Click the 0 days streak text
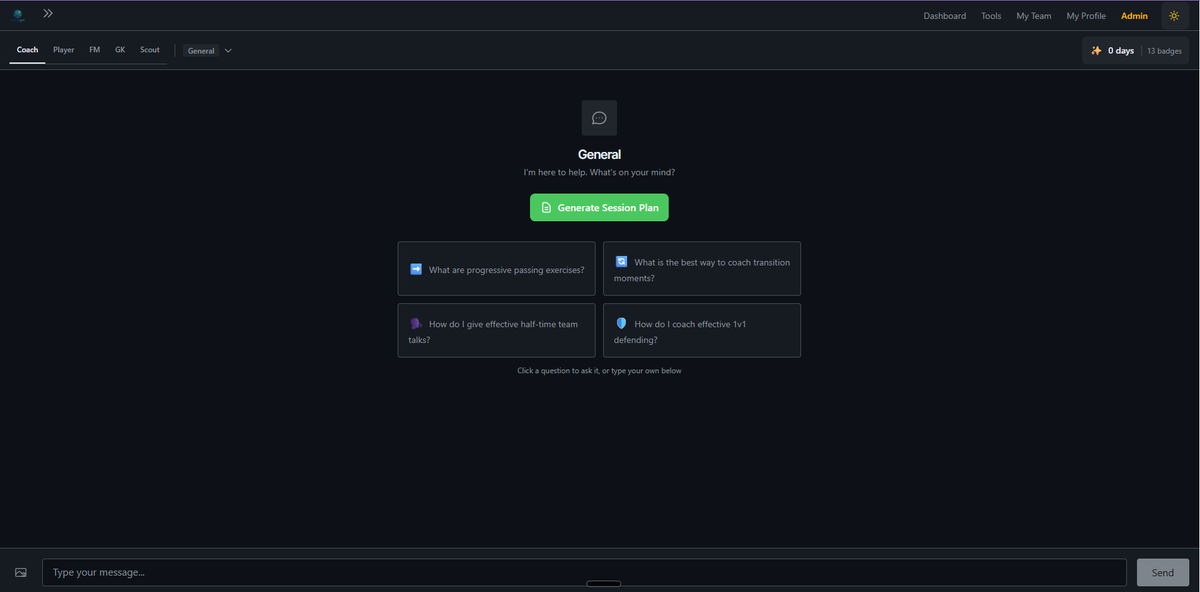1200x592 pixels. point(1121,51)
